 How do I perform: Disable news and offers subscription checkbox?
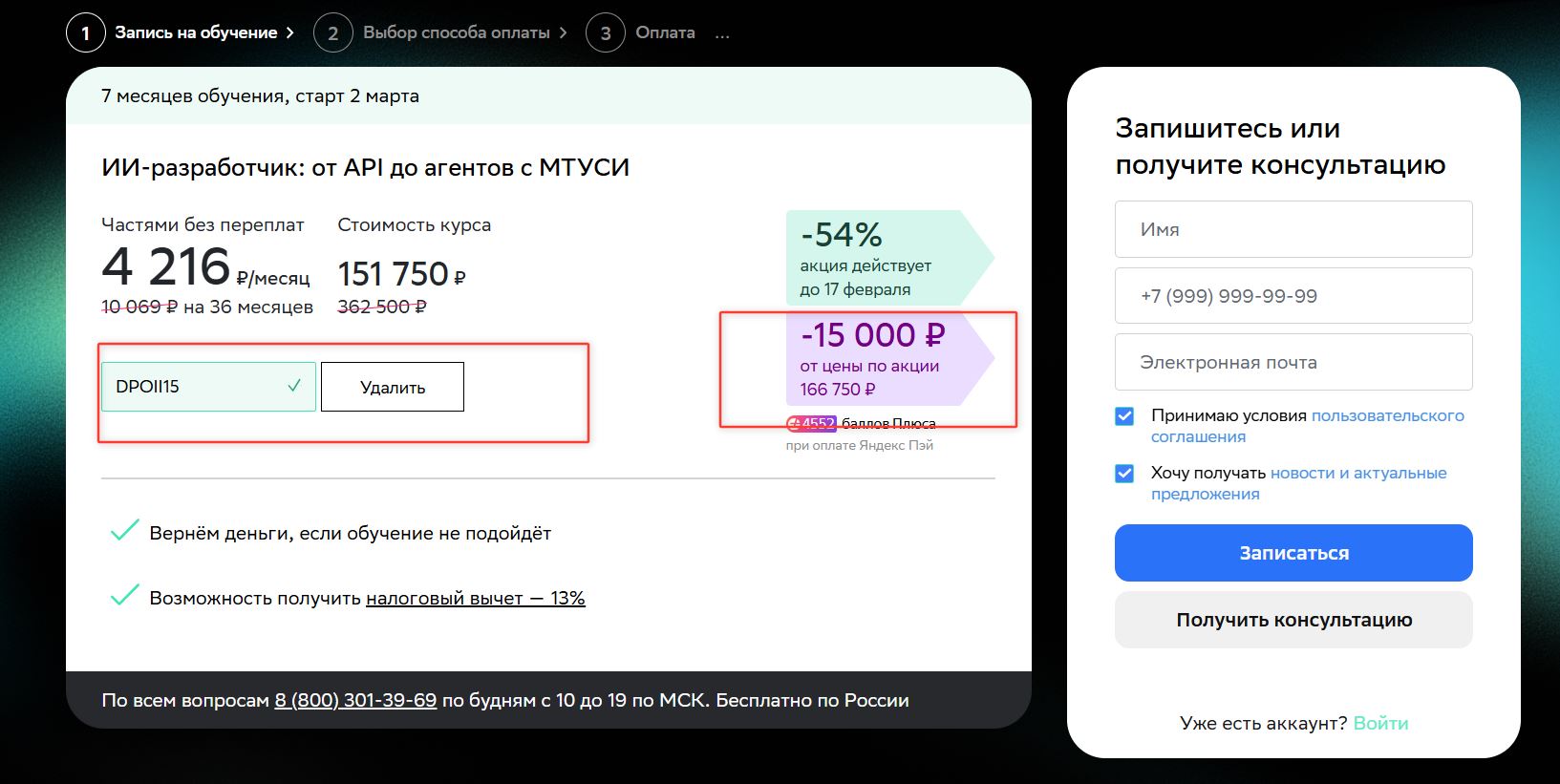[1124, 474]
